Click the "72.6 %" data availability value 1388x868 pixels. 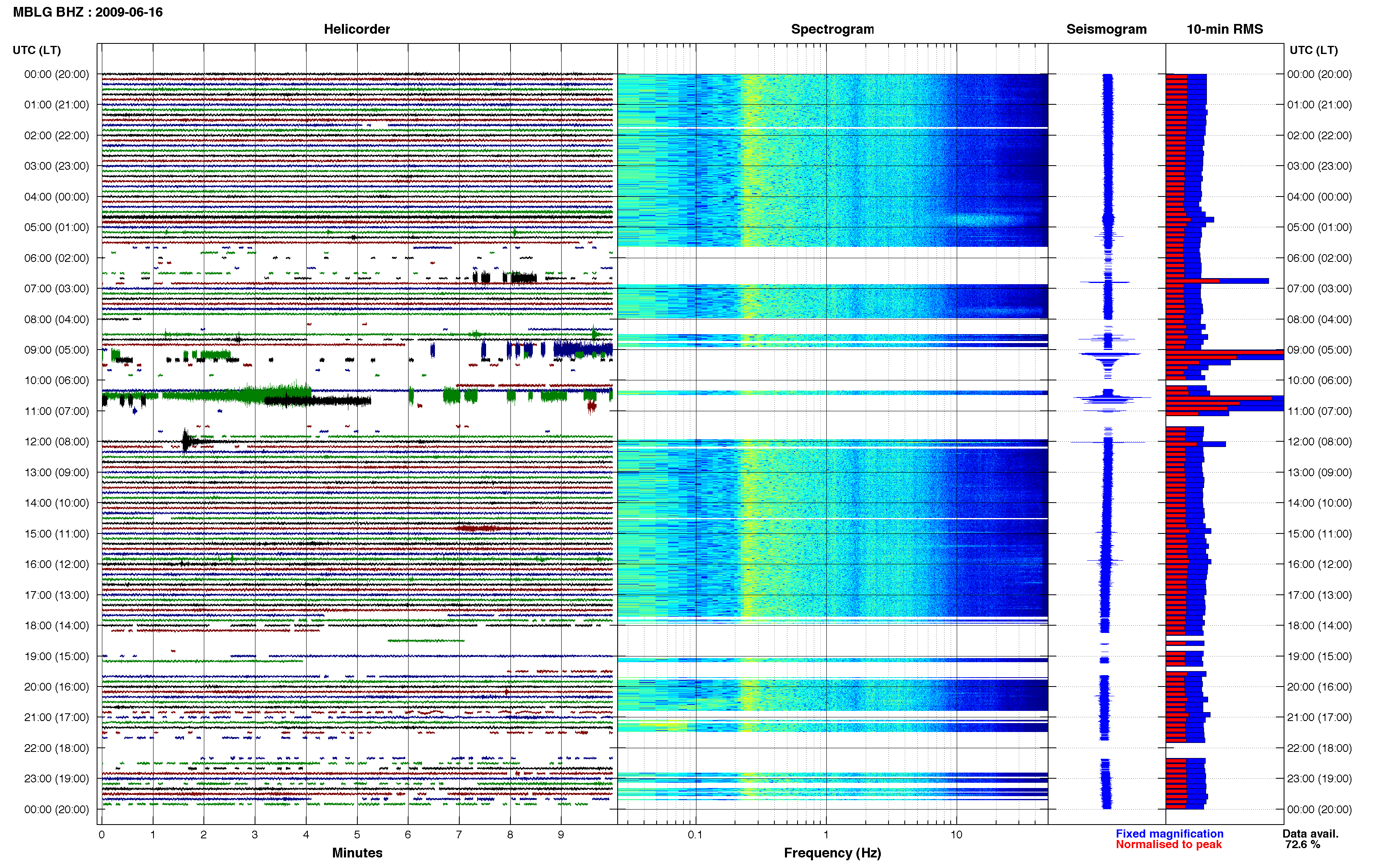(1302, 844)
